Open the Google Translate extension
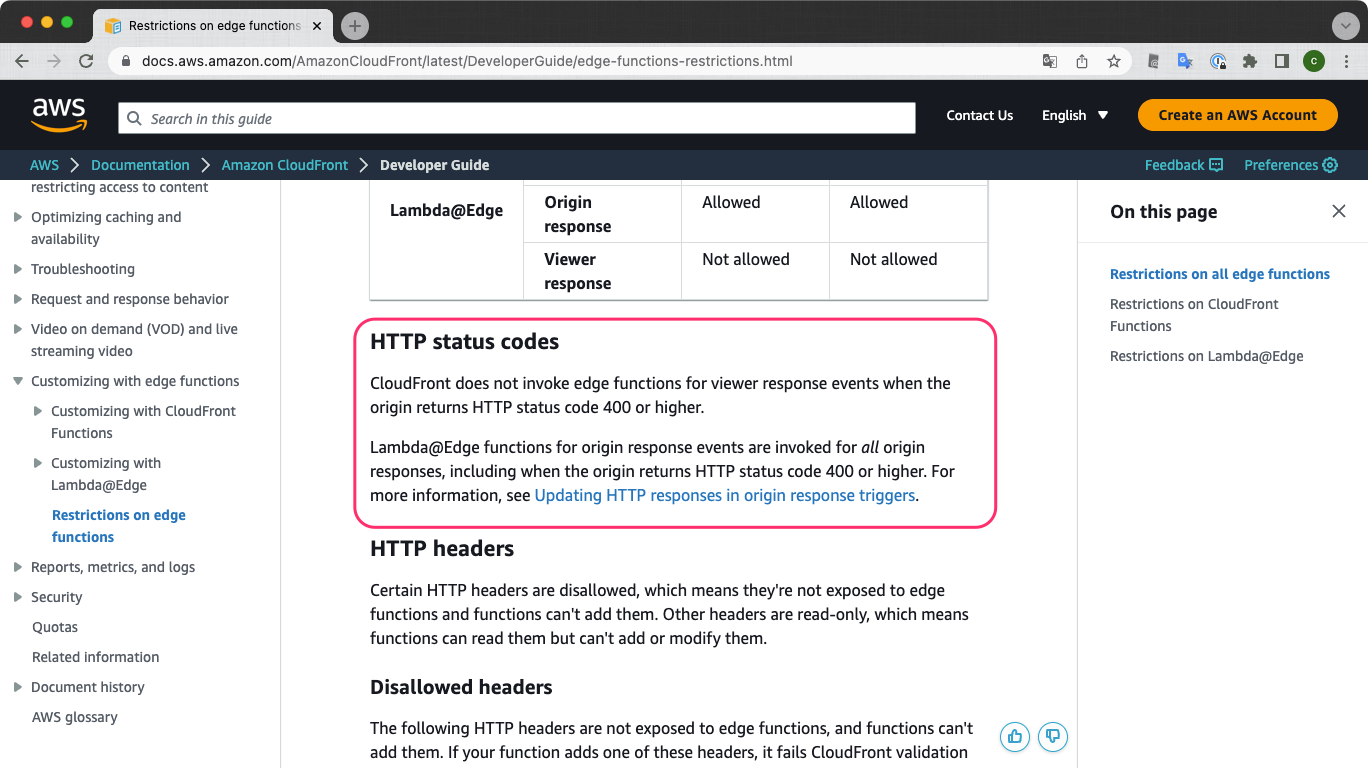 [1185, 61]
